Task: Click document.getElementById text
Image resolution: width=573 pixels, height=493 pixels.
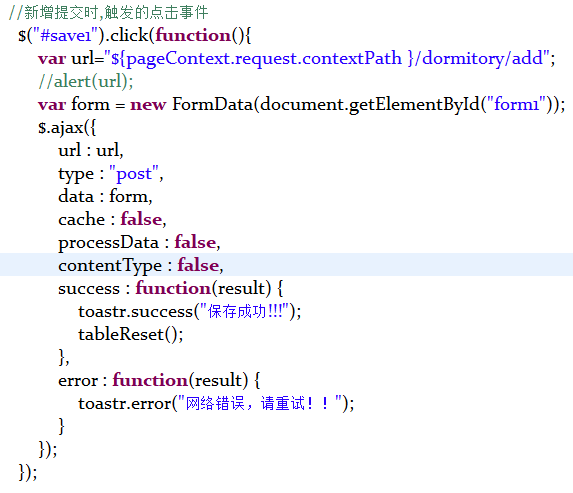Action: [369, 105]
